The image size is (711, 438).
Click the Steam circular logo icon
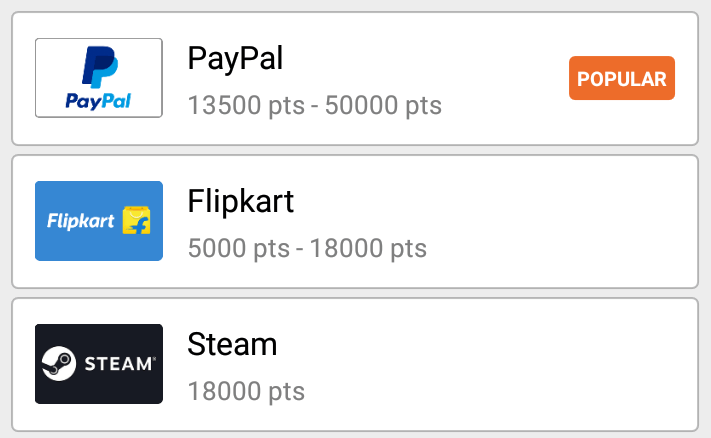pyautogui.click(x=58, y=363)
